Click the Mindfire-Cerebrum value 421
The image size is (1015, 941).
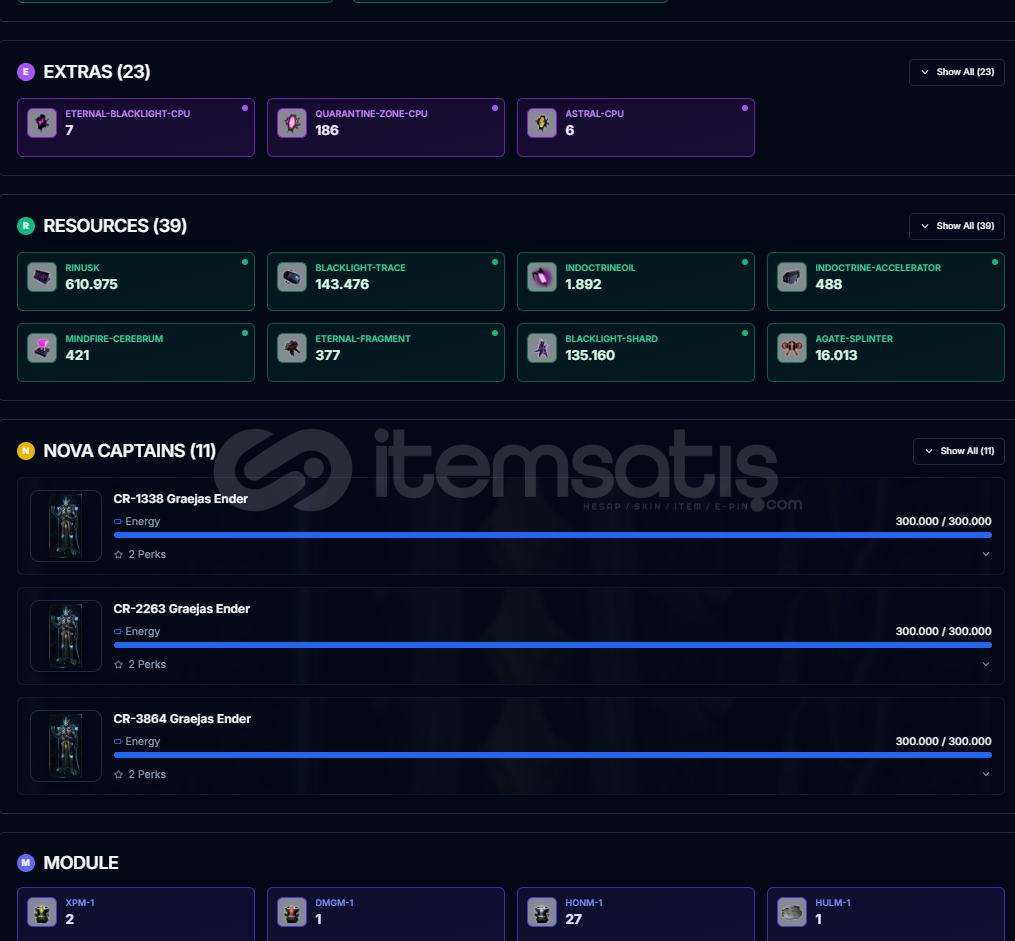pos(77,355)
